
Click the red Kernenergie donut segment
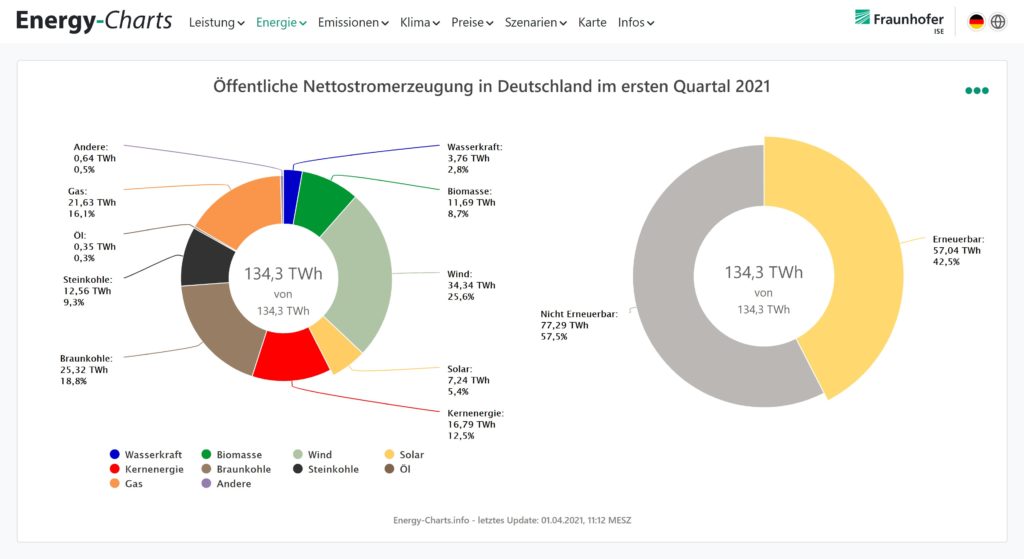288,358
